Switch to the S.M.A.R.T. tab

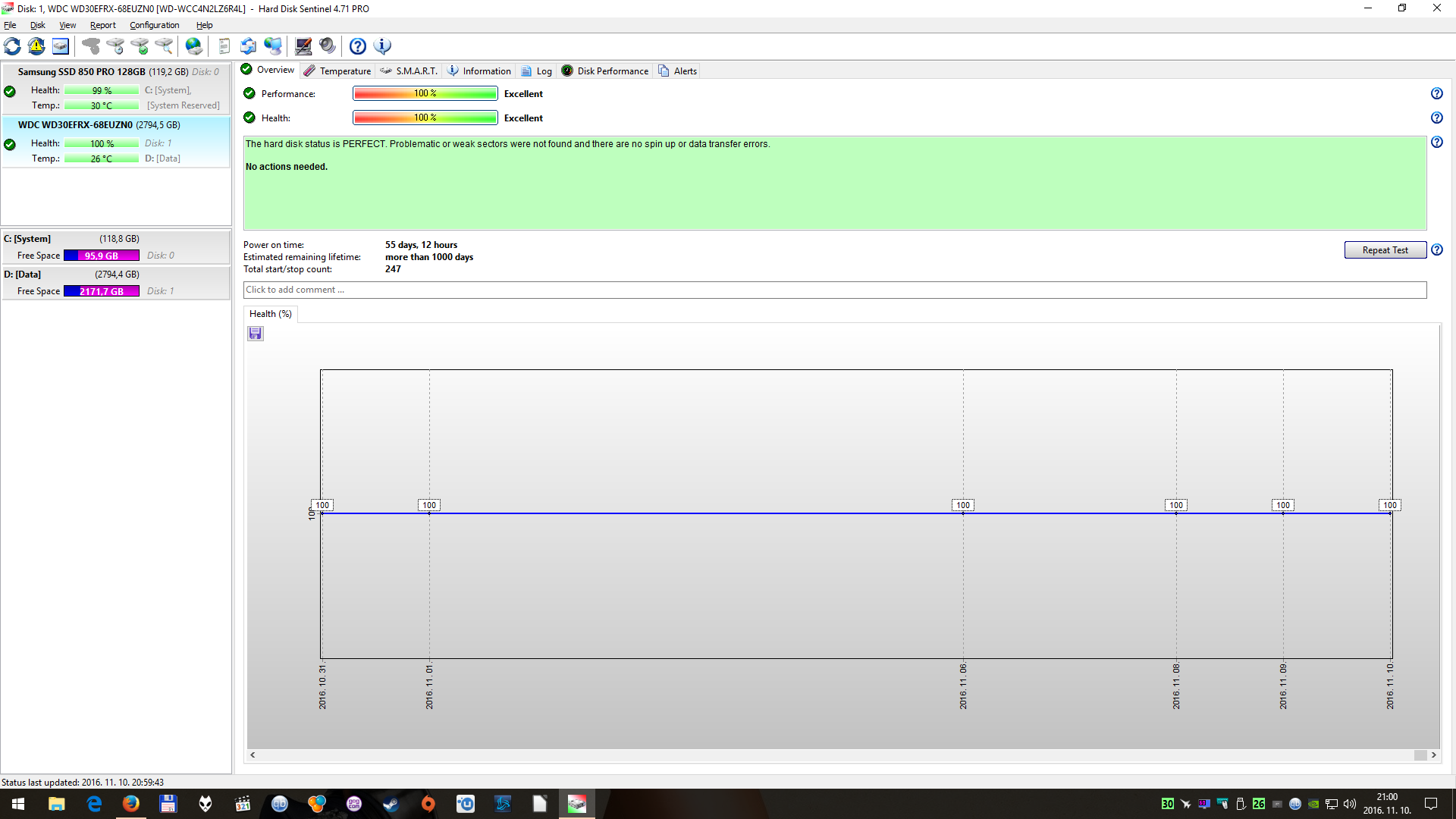[409, 71]
